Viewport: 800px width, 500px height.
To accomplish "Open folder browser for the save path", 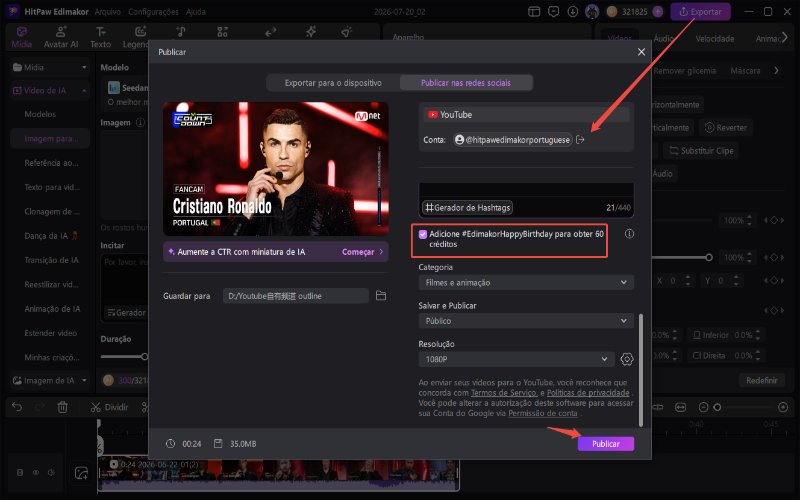I will [x=381, y=295].
